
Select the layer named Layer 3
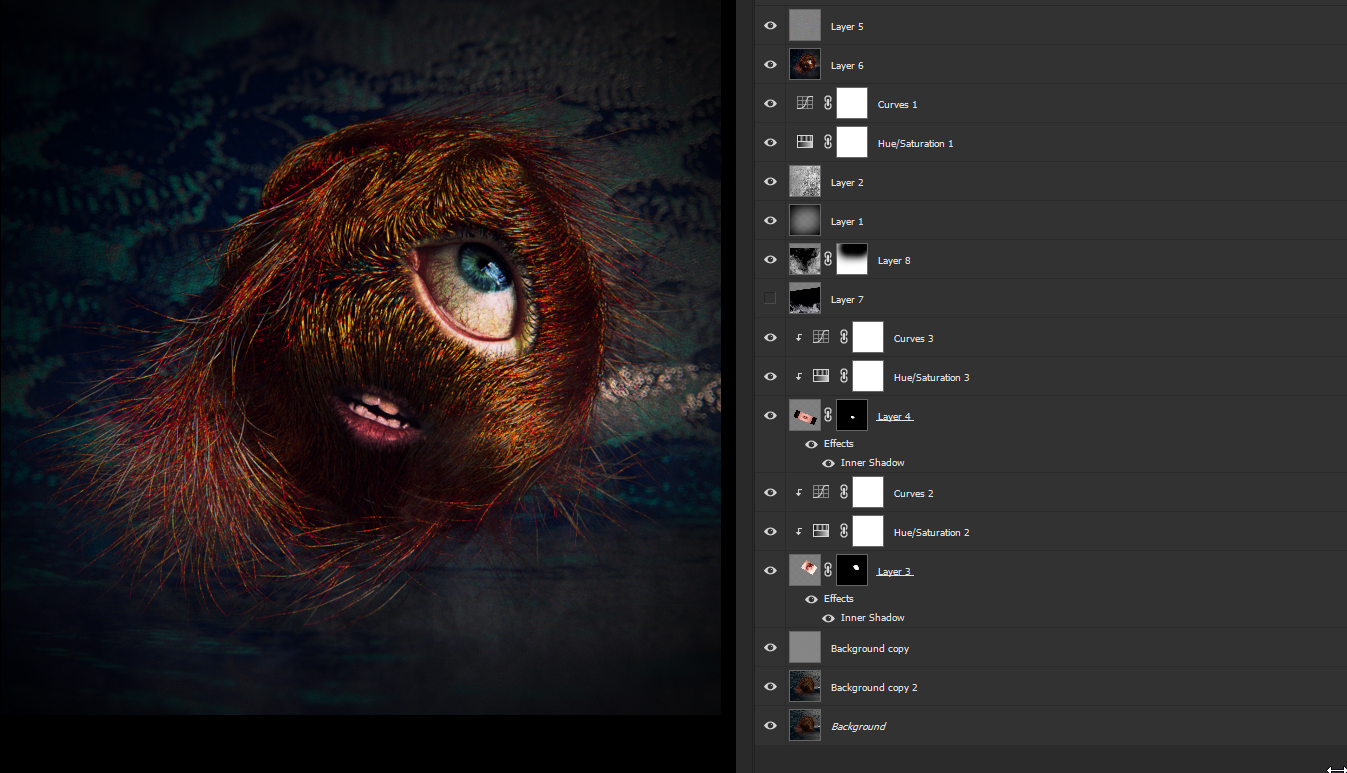894,571
